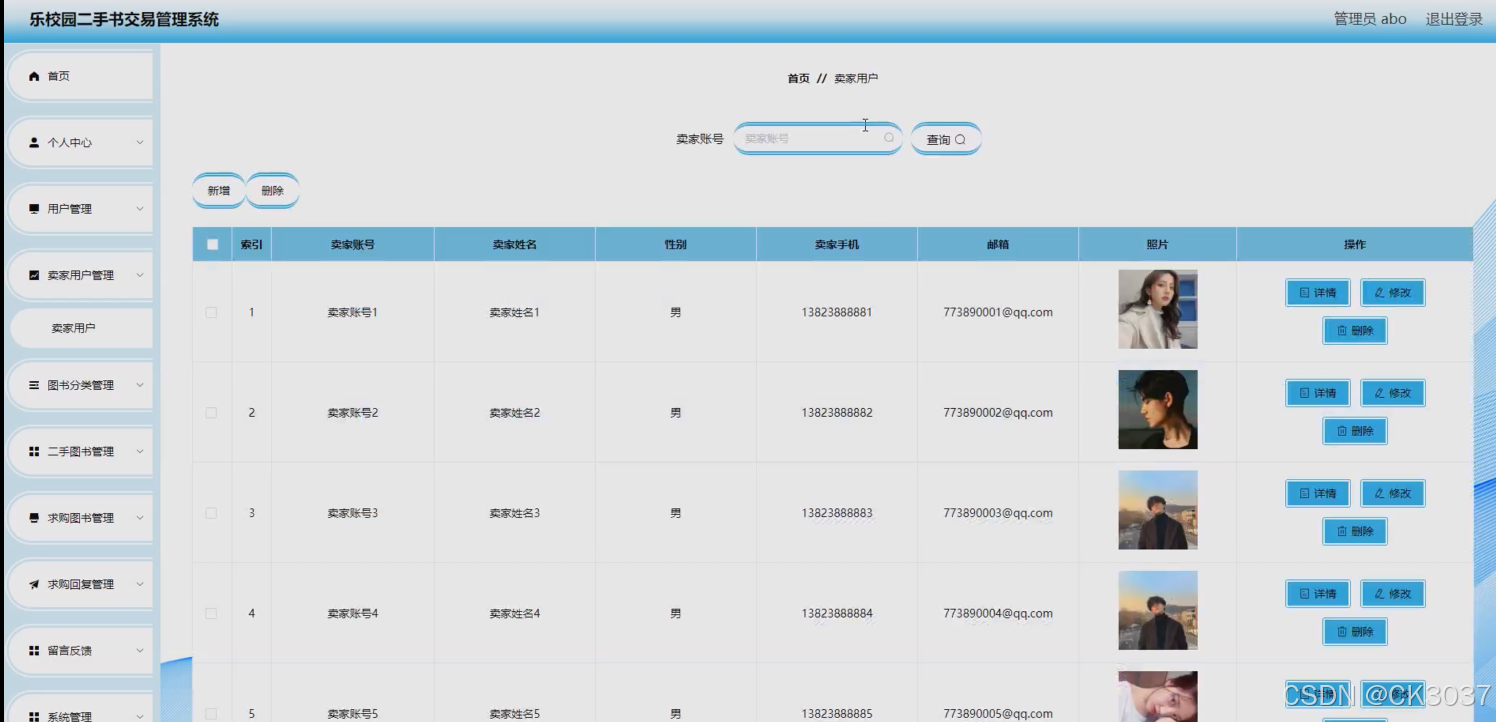Image resolution: width=1496 pixels, height=722 pixels.
Task: Click the person icon beside 个人中心
Action: [34, 143]
